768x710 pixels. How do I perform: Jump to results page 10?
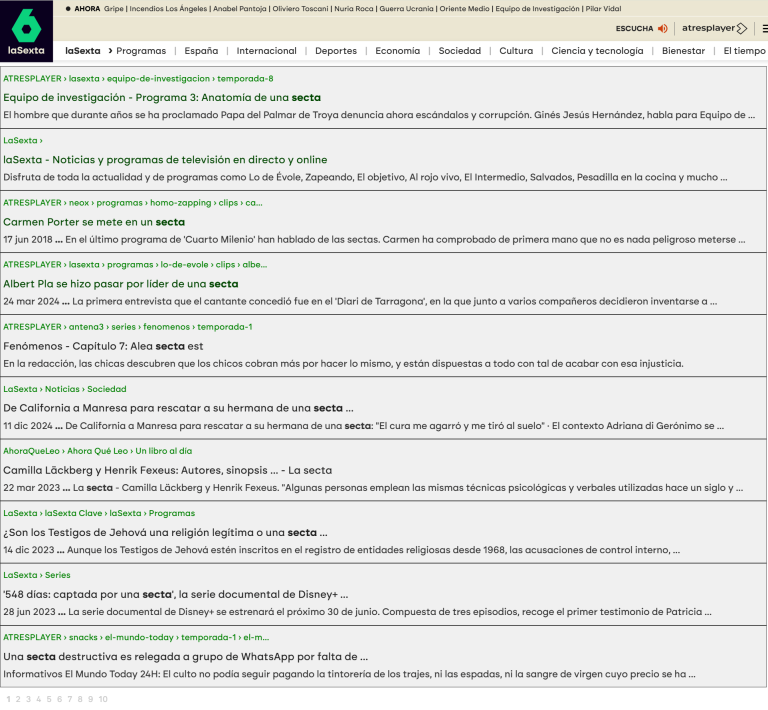coord(103,699)
